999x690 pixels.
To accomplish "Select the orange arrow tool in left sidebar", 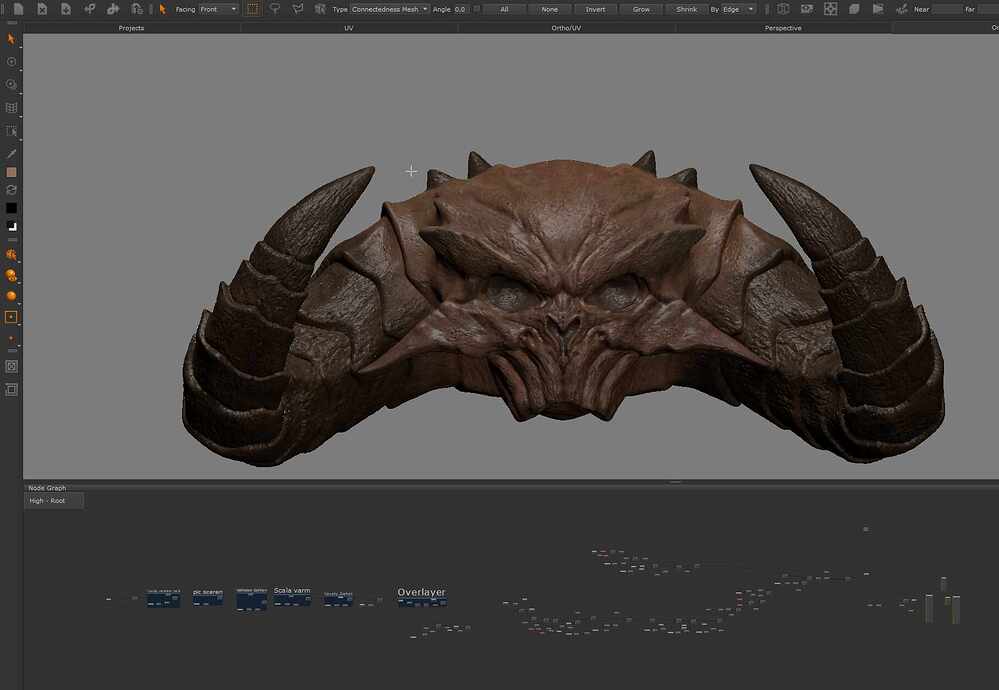I will 11,40.
